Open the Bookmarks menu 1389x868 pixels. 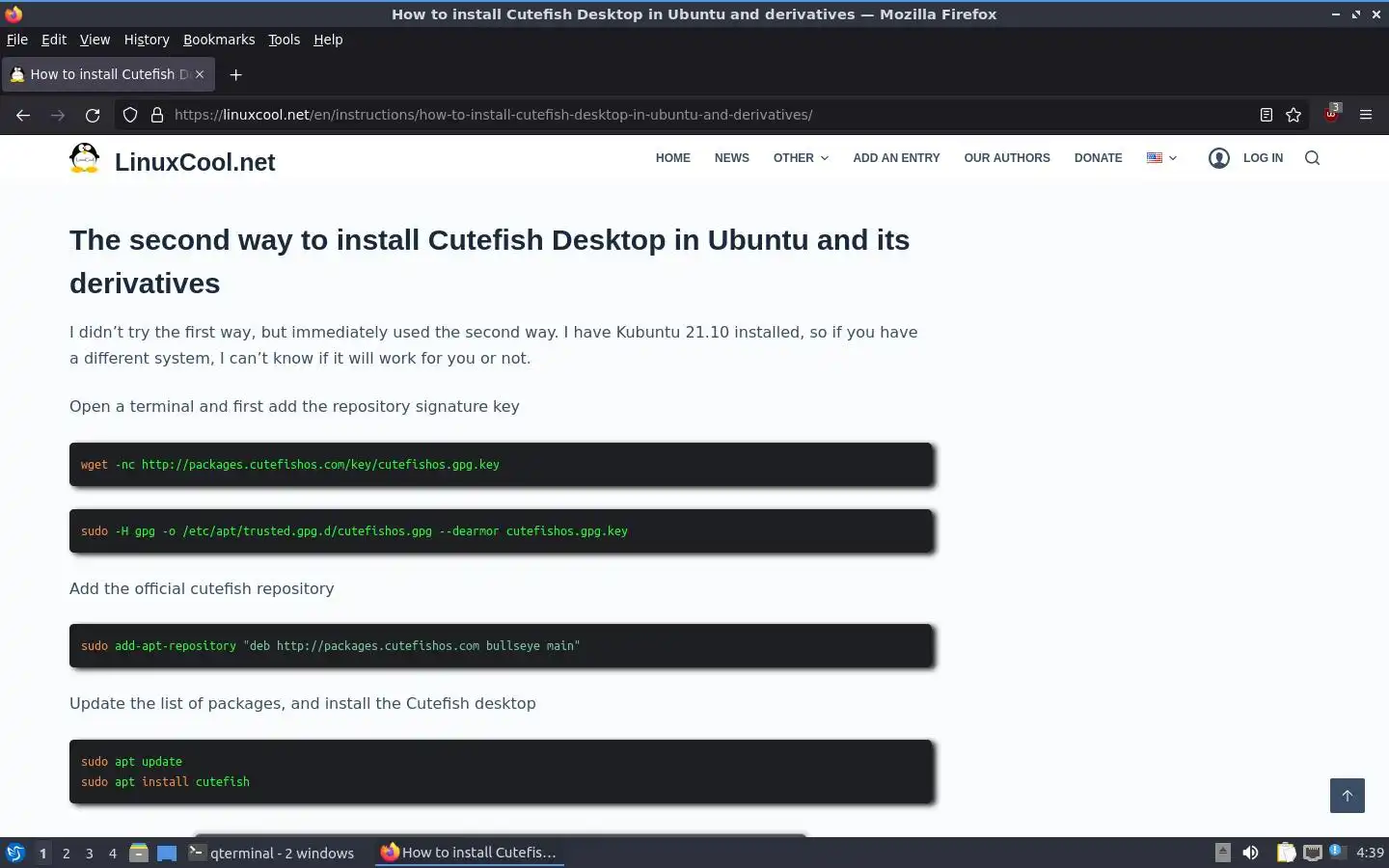[x=219, y=40]
